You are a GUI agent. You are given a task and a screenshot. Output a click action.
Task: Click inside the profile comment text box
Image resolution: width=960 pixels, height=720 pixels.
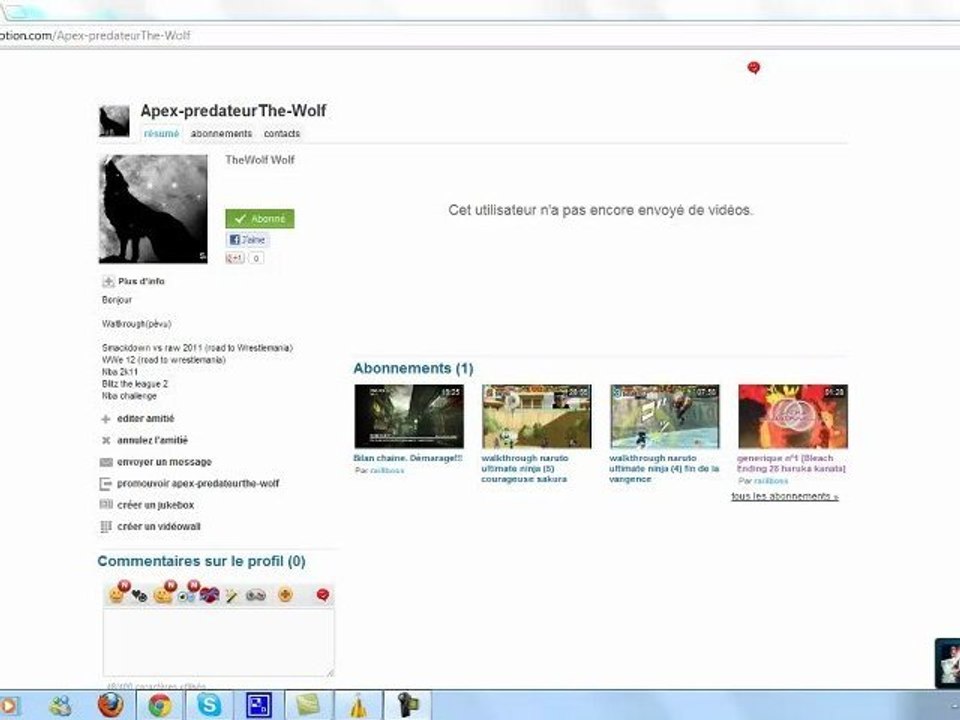(219, 642)
